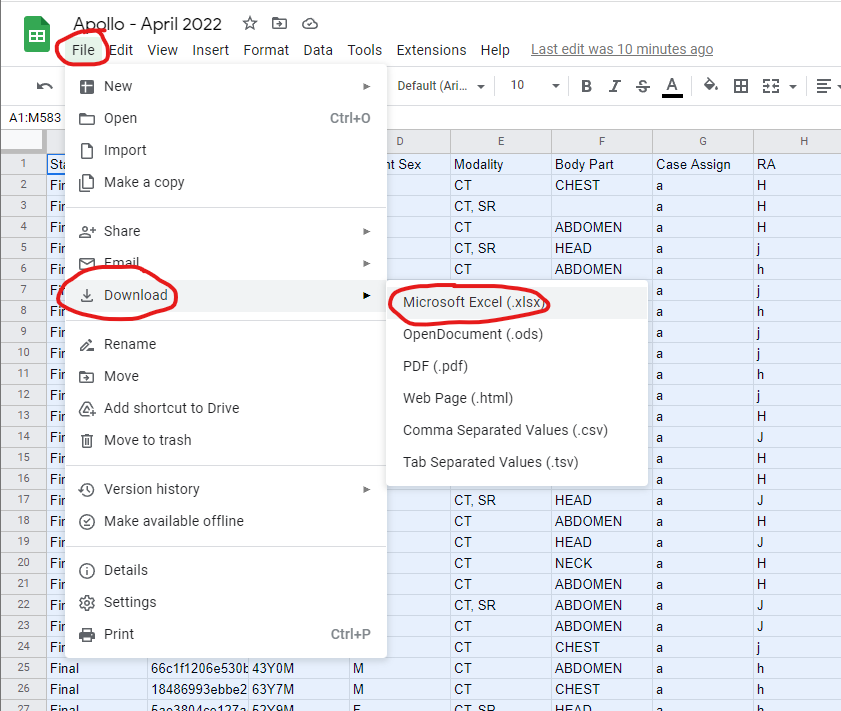
Task: Download as OpenDocument (.ods)
Action: point(517,335)
